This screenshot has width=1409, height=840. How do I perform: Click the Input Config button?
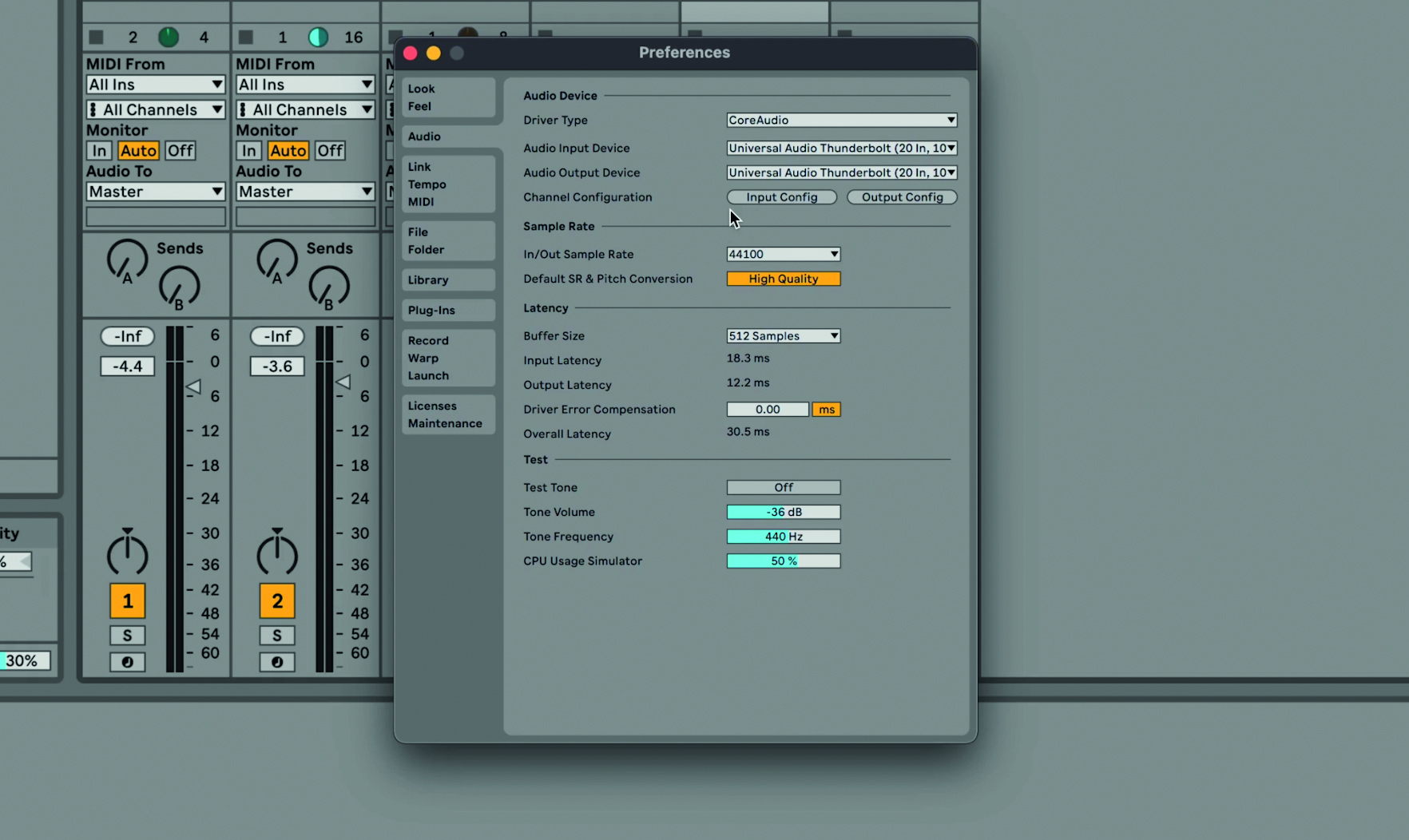click(782, 197)
